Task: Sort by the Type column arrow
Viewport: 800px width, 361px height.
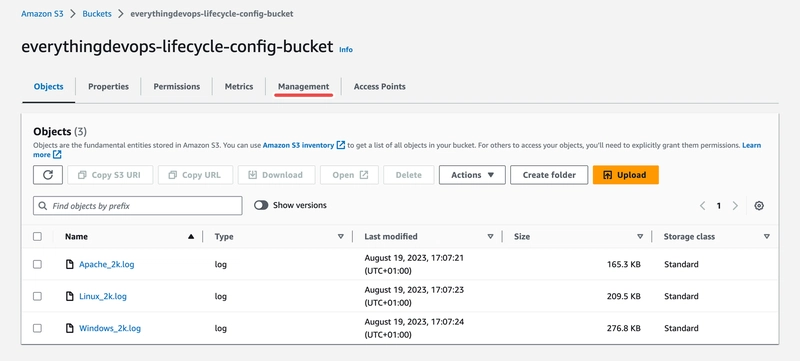Action: [341, 237]
